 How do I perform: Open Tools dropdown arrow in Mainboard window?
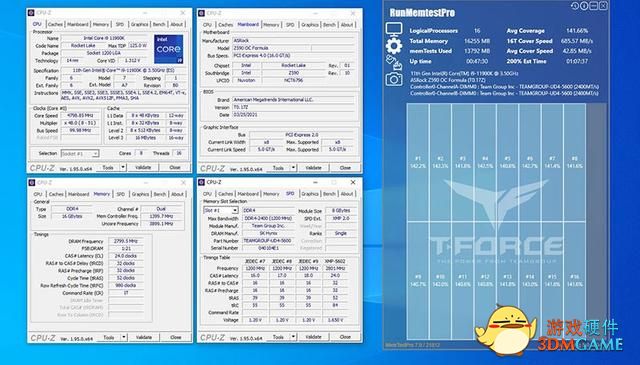[293, 168]
